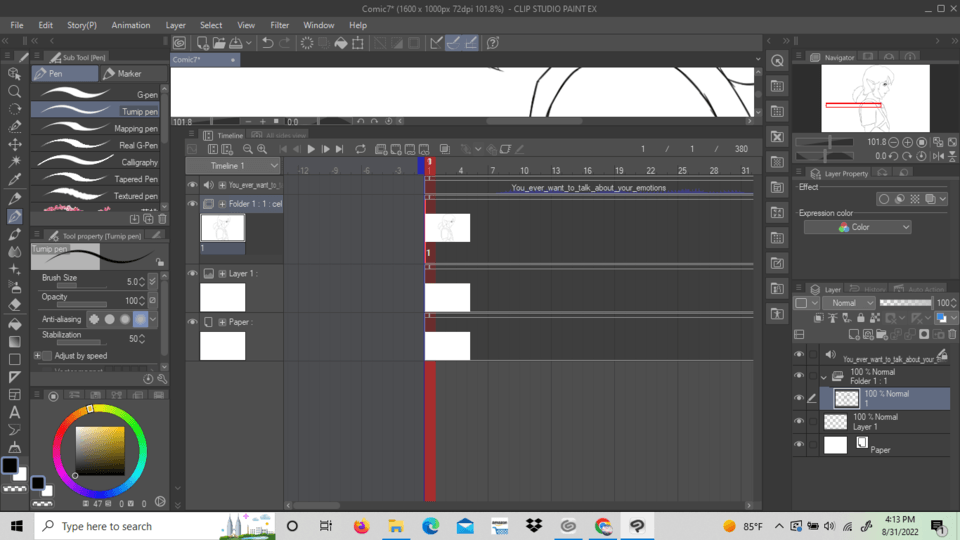Viewport: 960px width, 540px height.
Task: Select the Zoom magnifier tool
Action: [x=14, y=91]
